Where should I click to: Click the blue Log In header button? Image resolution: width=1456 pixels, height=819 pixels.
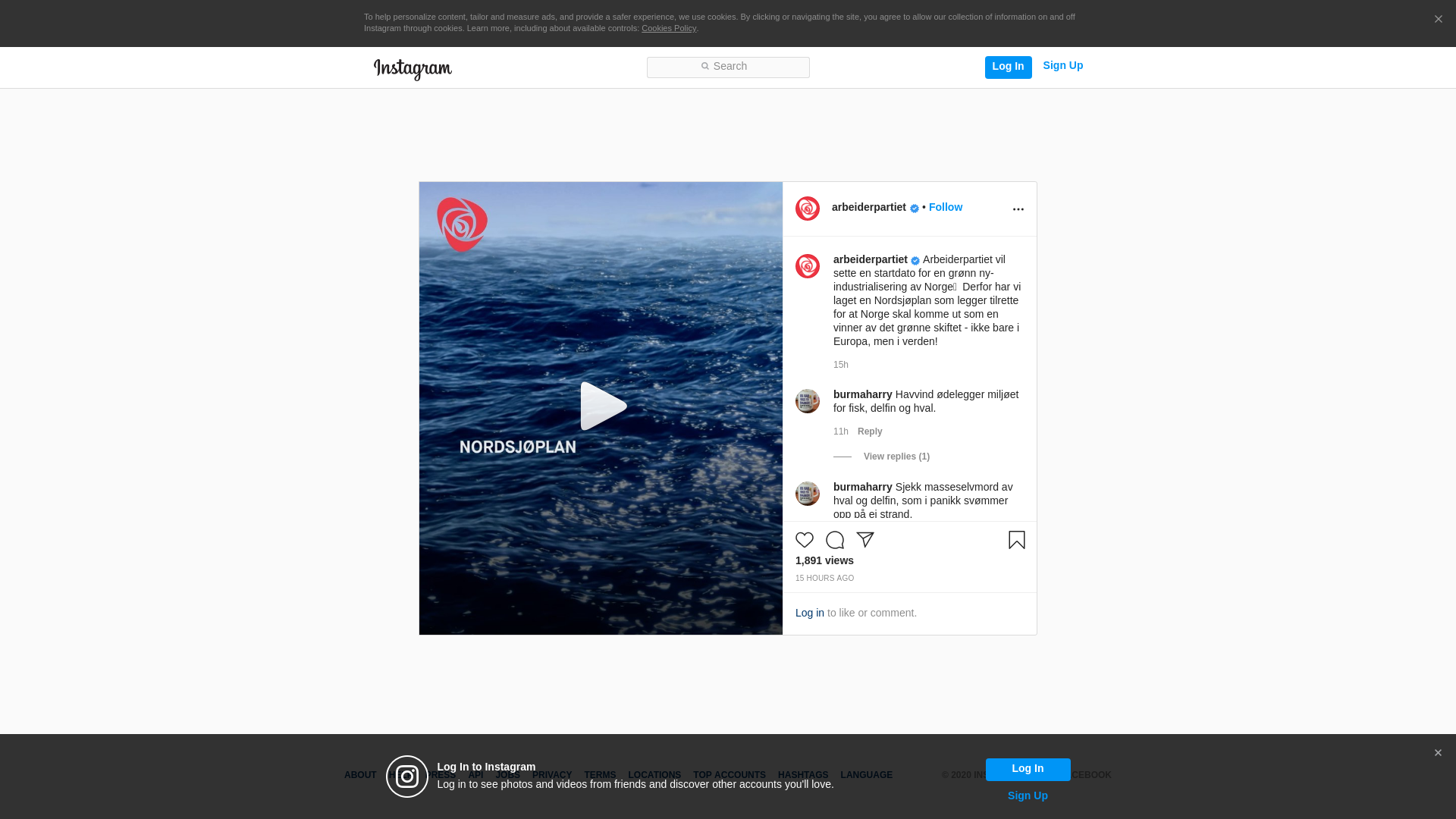tap(1008, 67)
